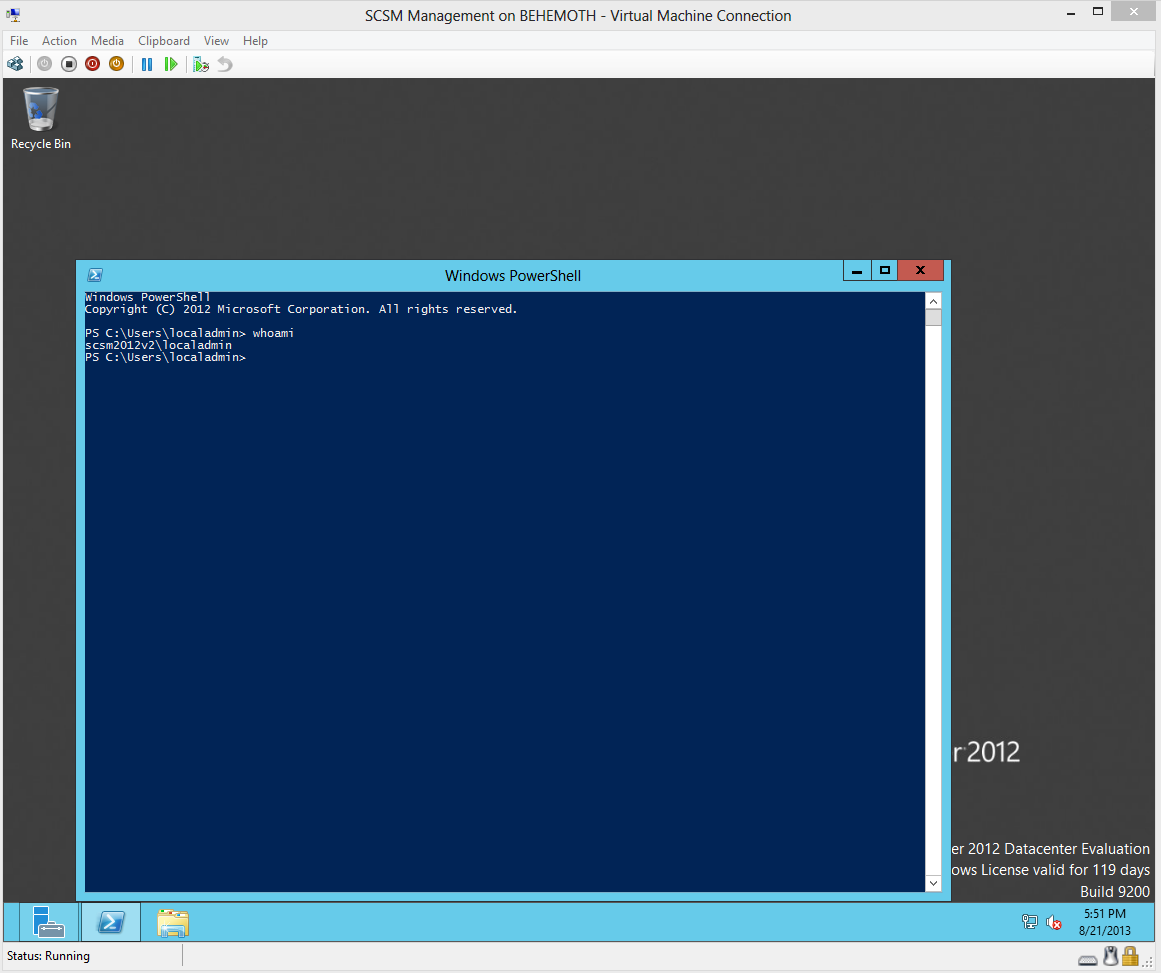The image size is (1161, 973).
Task: Open the View menu
Action: tap(216, 41)
